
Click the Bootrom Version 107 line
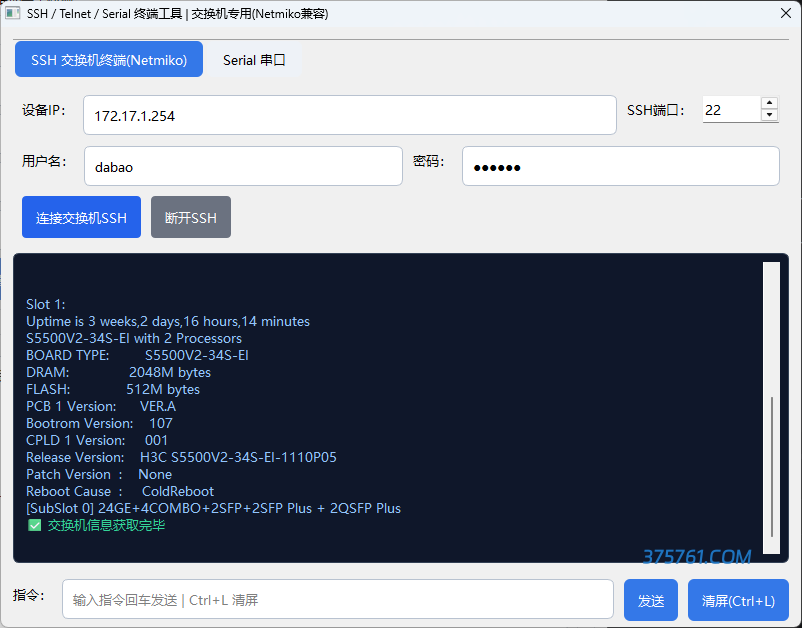99,423
